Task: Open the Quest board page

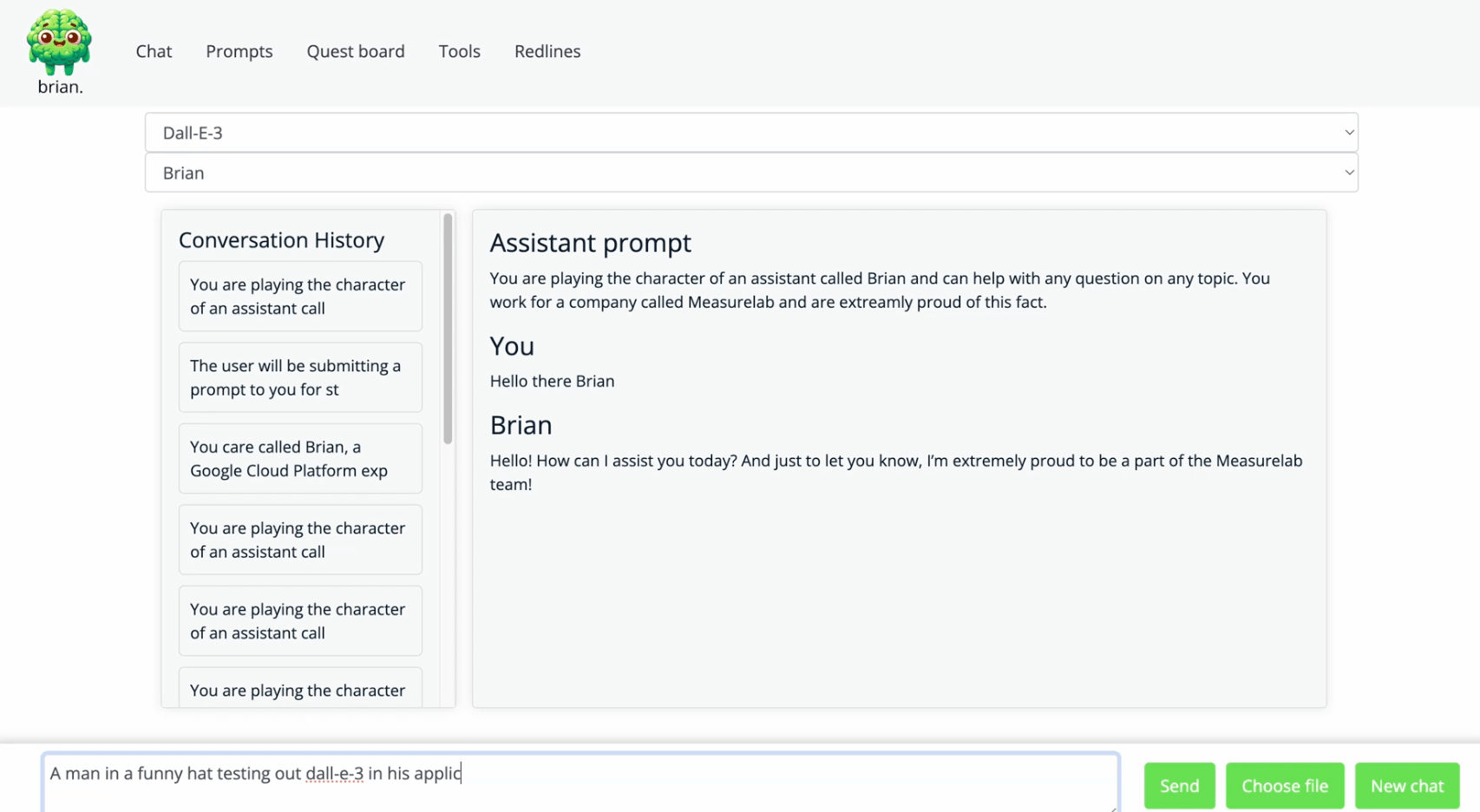Action: point(356,51)
